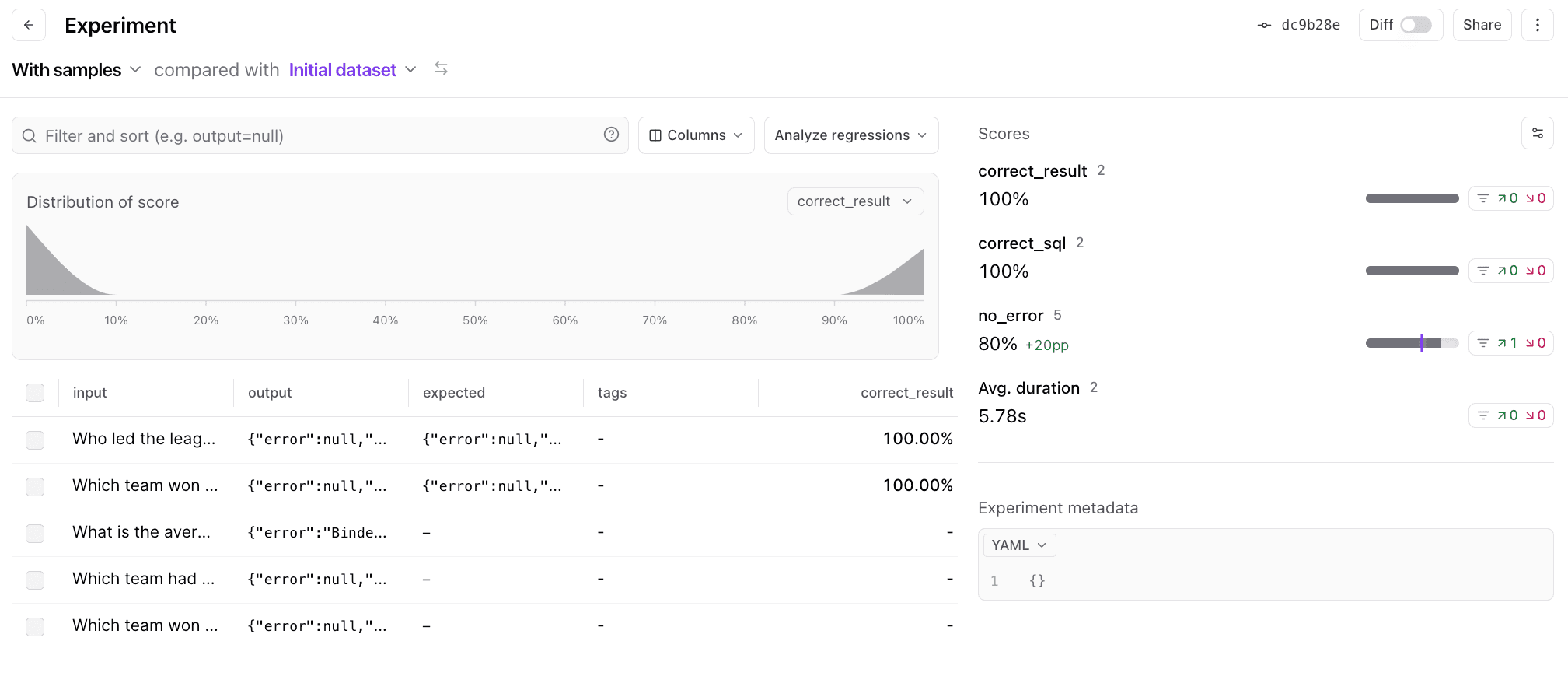Viewport: 1568px width, 676px height.
Task: Click the Share button
Action: click(1482, 25)
